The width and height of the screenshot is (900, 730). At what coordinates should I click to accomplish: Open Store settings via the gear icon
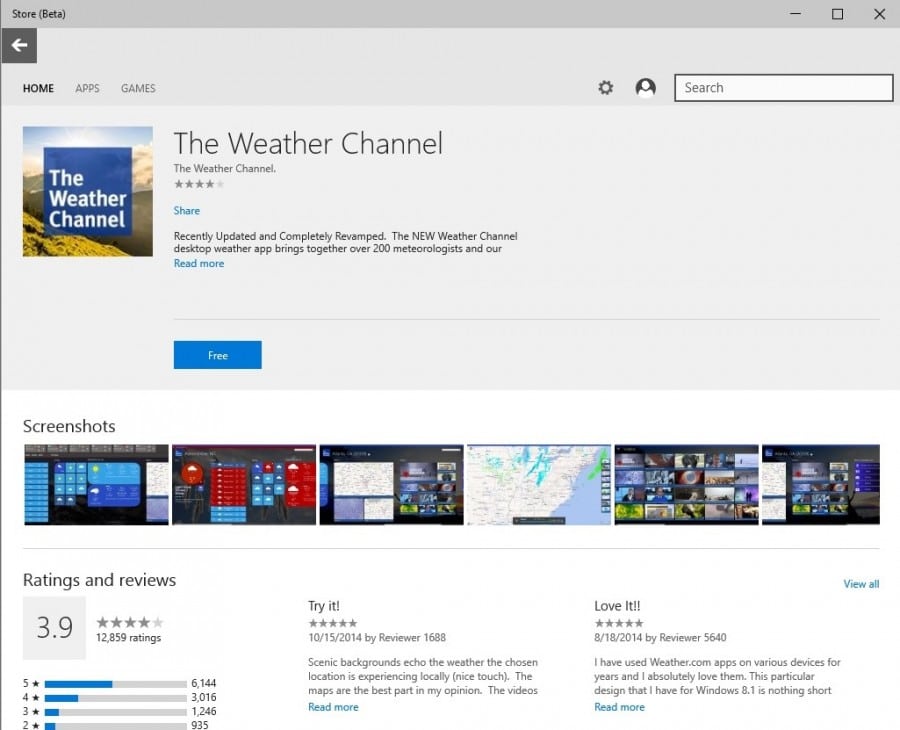click(605, 88)
